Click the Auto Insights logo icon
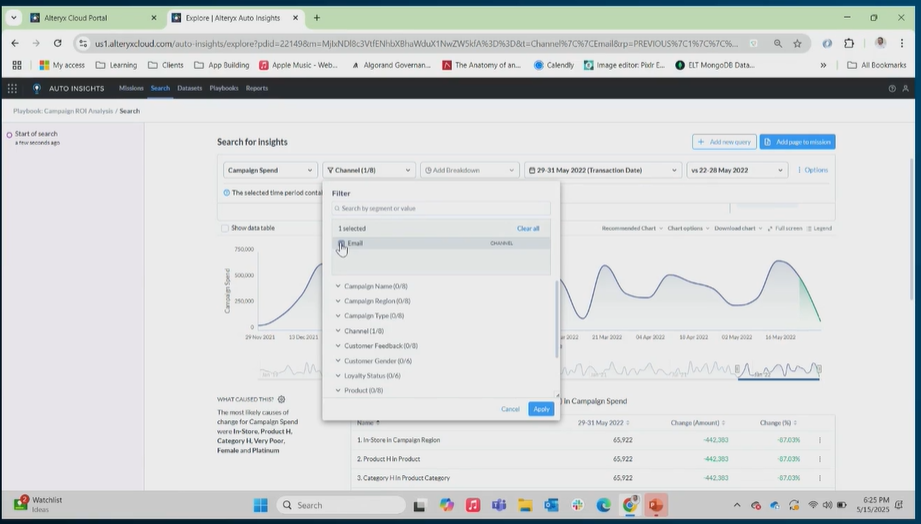The image size is (921, 524). (x=36, y=88)
